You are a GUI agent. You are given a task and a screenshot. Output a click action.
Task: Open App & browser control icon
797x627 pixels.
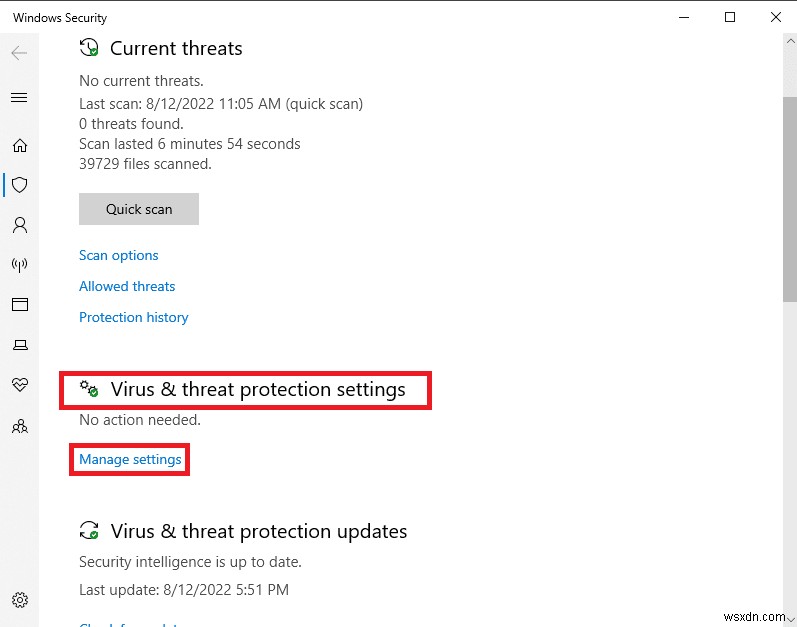coord(19,304)
